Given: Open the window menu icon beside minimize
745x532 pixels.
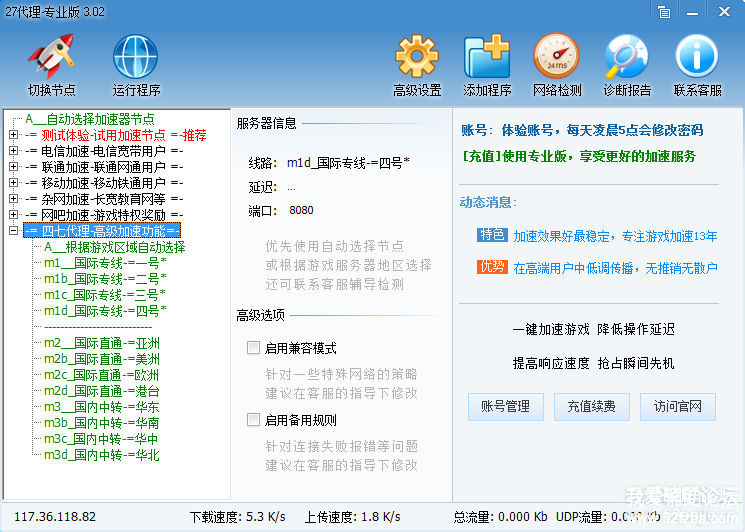Looking at the screenshot, I should [x=664, y=12].
